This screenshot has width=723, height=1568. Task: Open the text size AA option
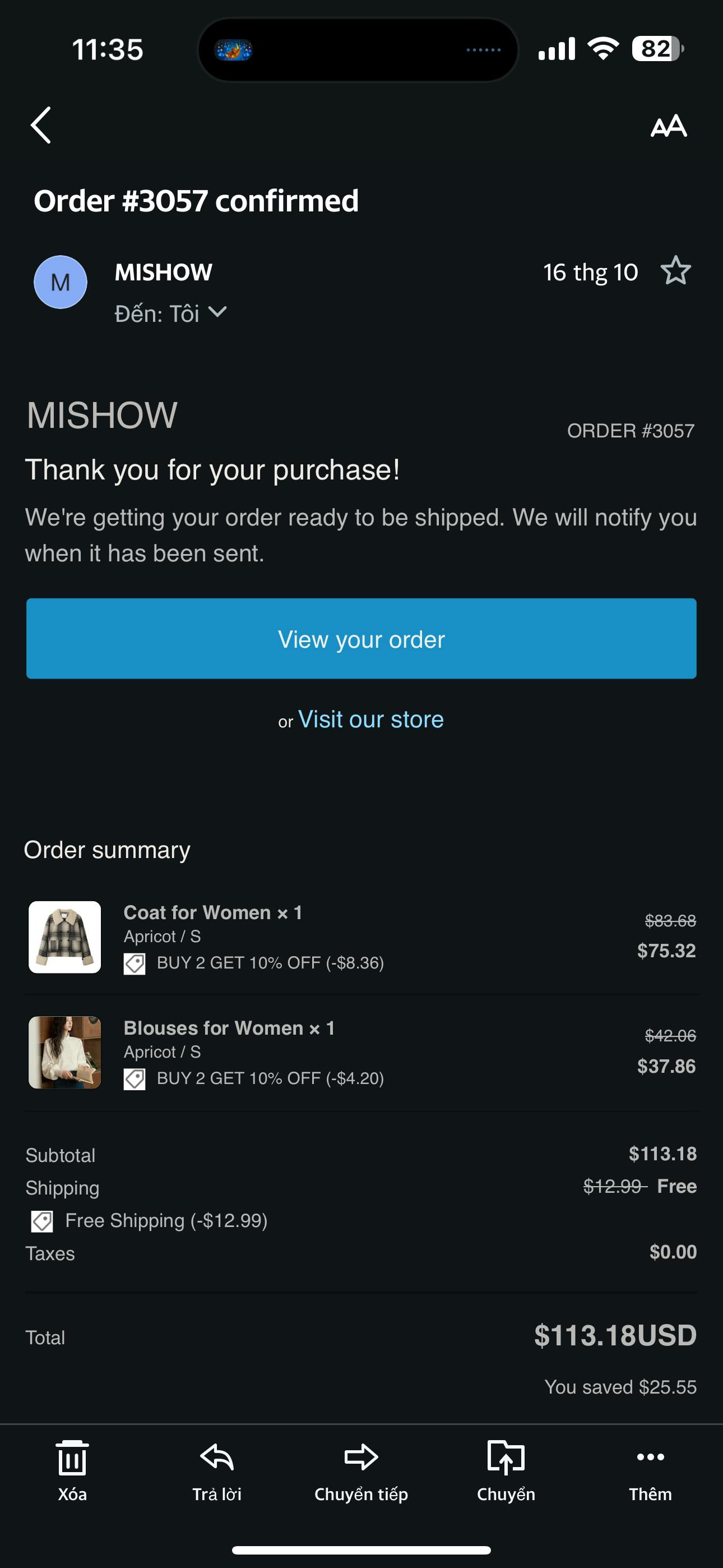coord(668,126)
